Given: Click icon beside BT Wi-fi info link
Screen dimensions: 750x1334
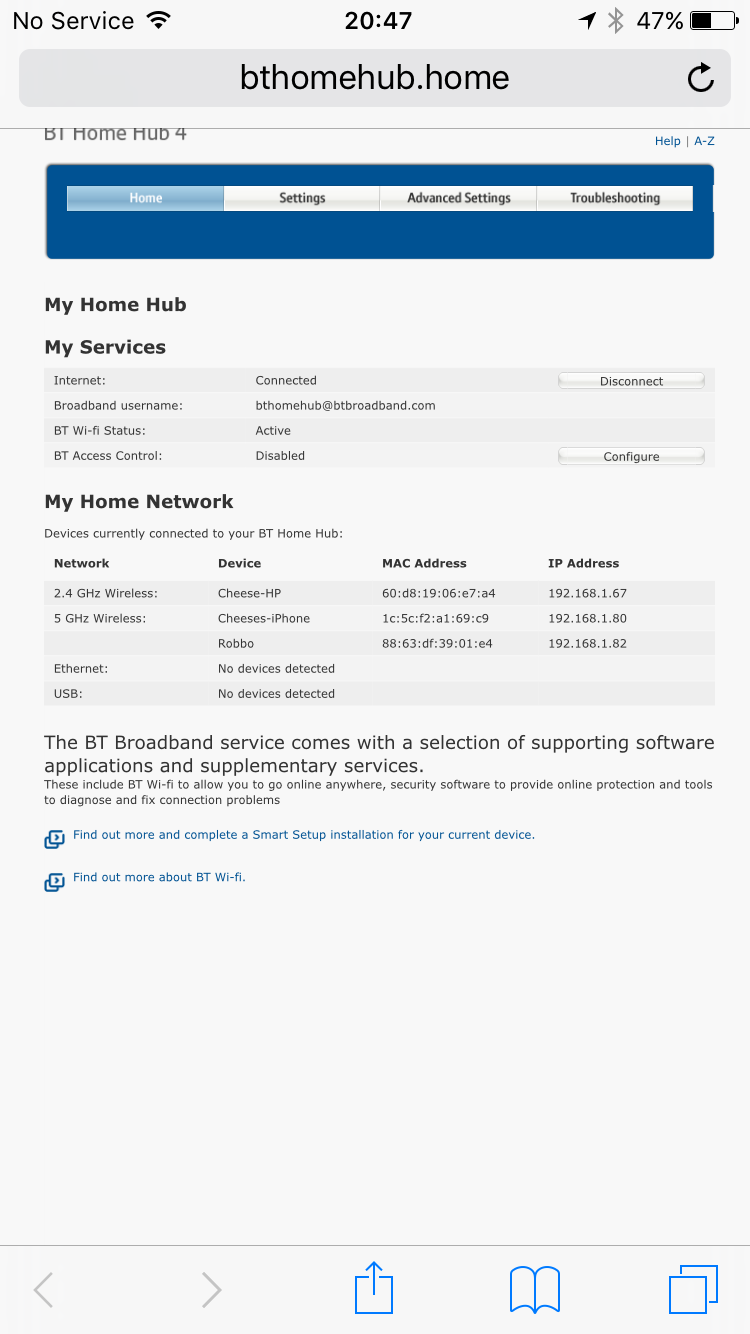Looking at the screenshot, I should click(x=55, y=882).
